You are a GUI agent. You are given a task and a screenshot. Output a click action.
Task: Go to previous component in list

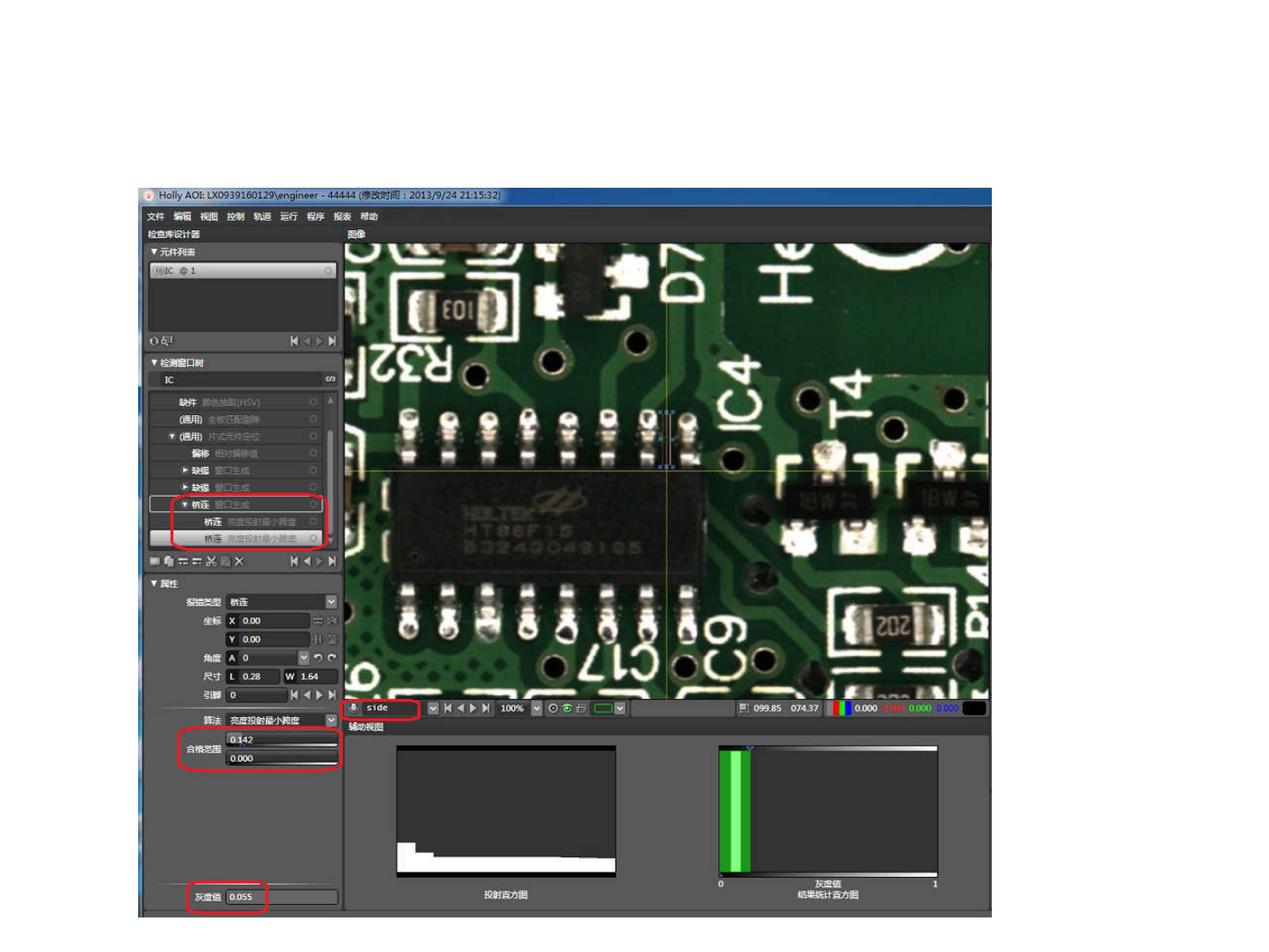click(307, 341)
